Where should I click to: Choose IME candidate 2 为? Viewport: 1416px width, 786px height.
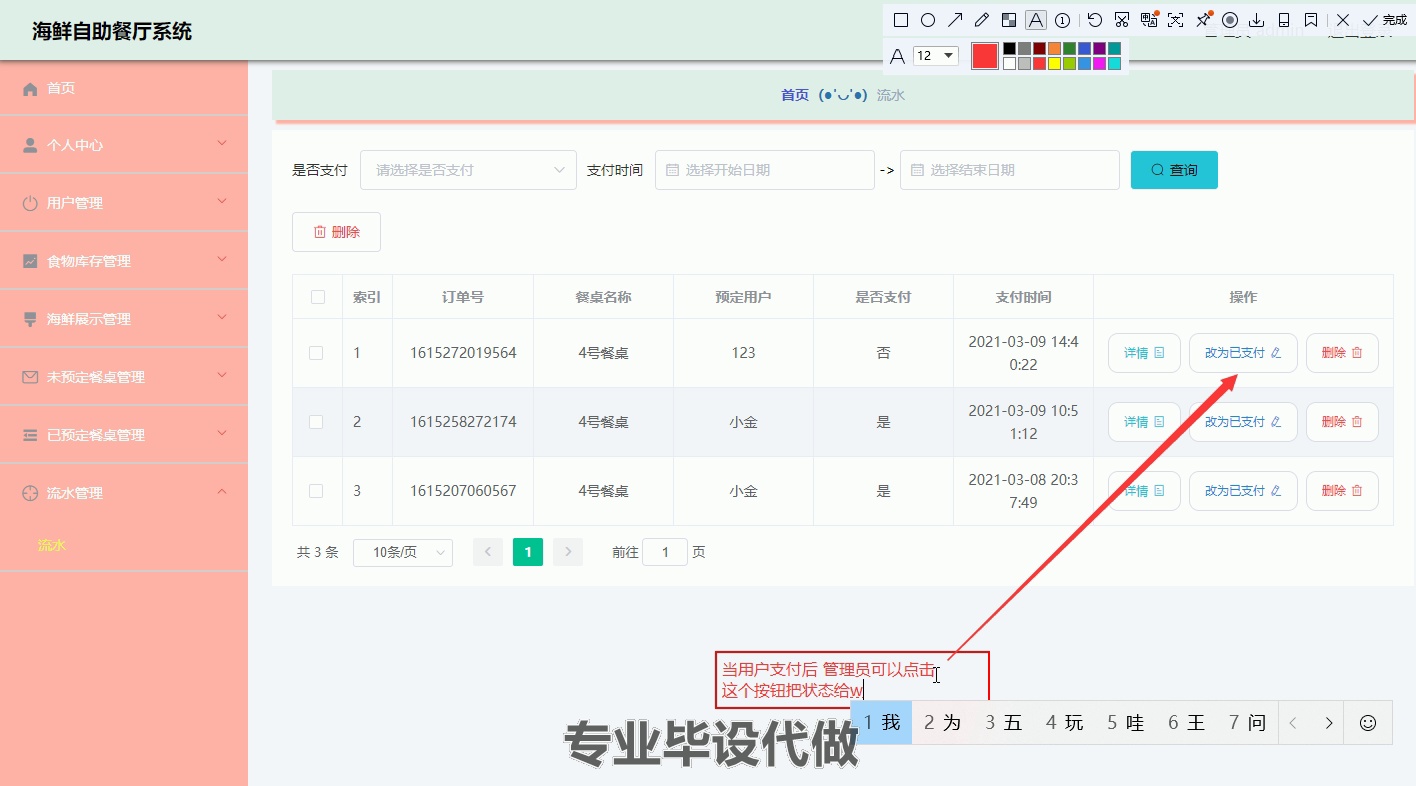pyautogui.click(x=942, y=723)
